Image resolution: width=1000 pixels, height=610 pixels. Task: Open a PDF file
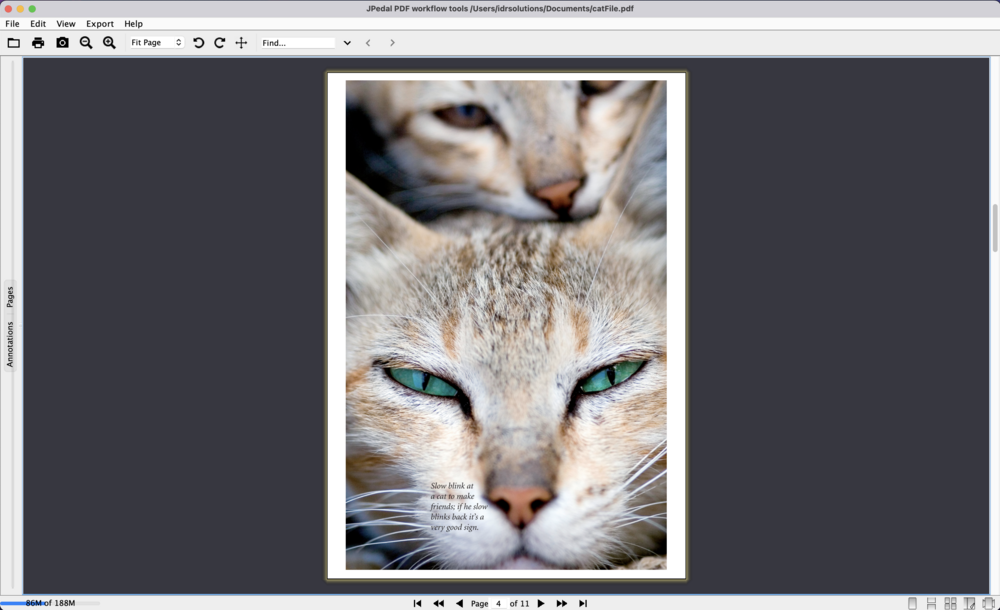pyautogui.click(x=13, y=42)
